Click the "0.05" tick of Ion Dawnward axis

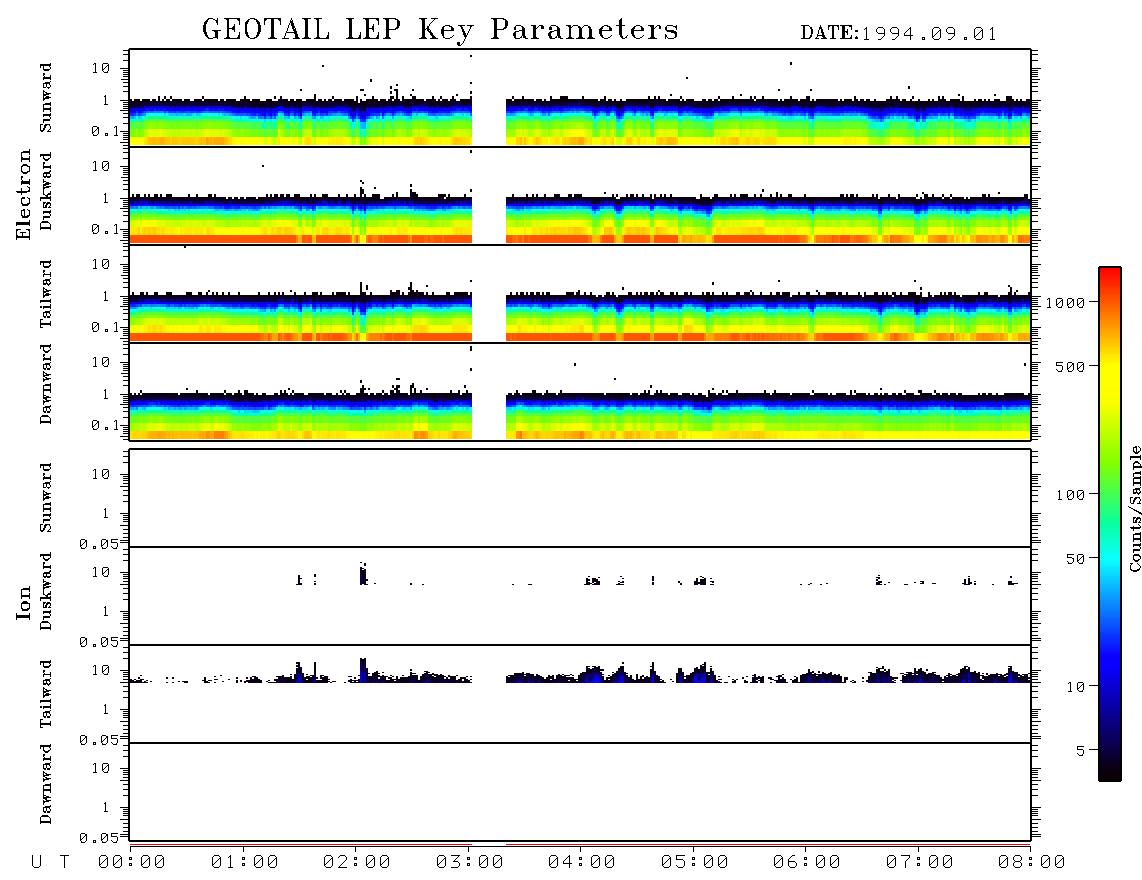(x=98, y=838)
